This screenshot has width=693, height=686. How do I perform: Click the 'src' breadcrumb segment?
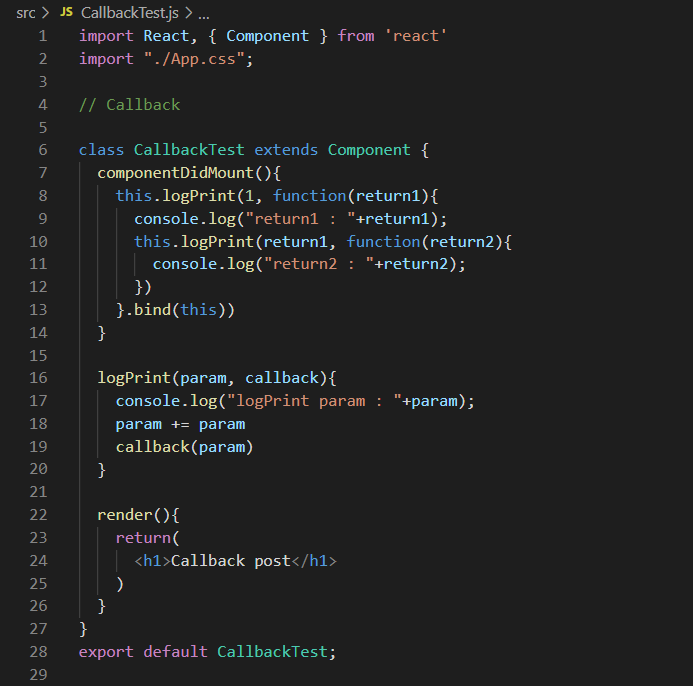26,13
